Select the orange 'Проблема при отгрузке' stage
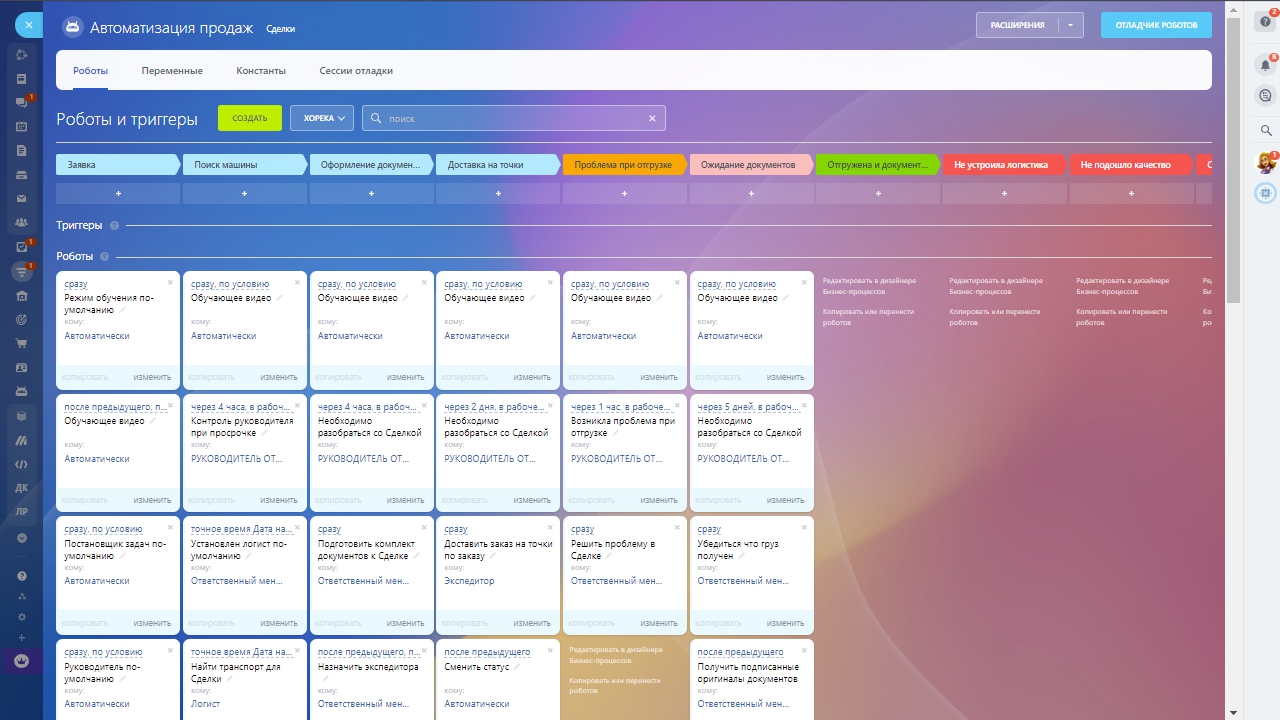This screenshot has width=1280, height=720. click(624, 165)
